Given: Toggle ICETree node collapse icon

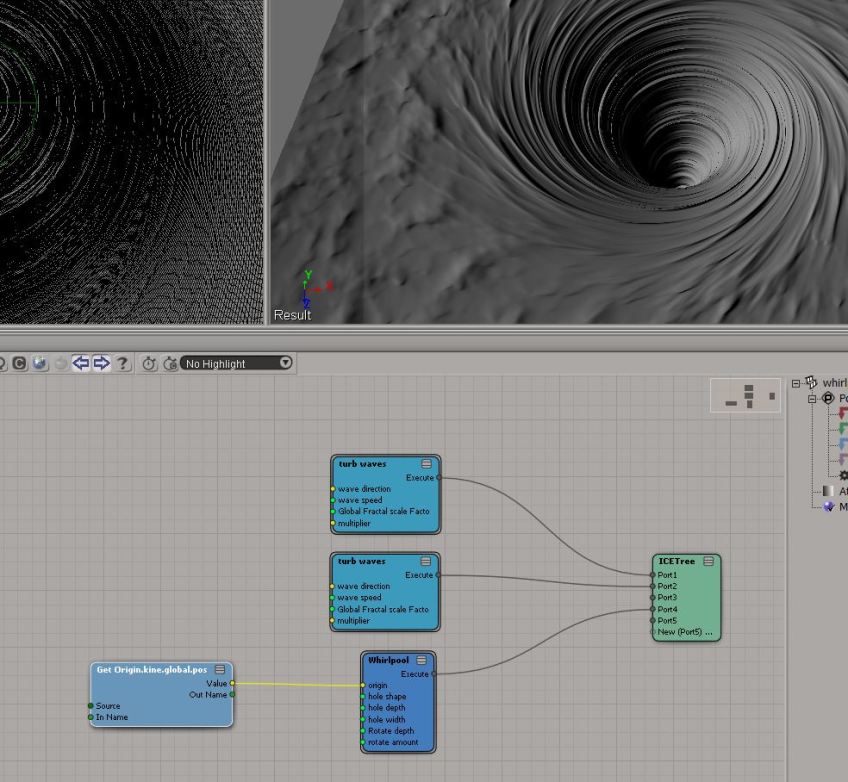Looking at the screenshot, I should pyautogui.click(x=708, y=561).
